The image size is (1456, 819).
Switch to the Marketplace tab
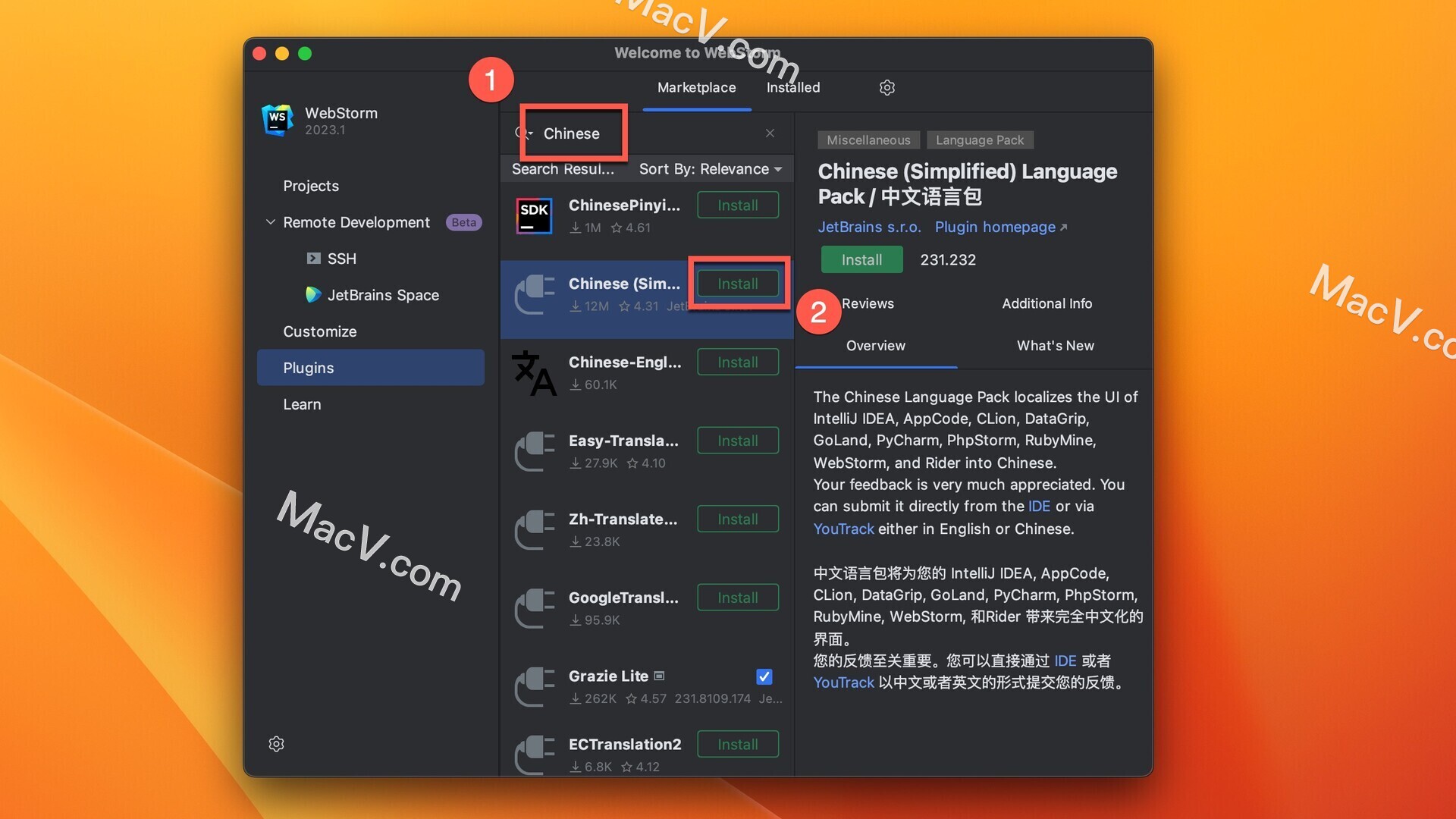coord(697,87)
